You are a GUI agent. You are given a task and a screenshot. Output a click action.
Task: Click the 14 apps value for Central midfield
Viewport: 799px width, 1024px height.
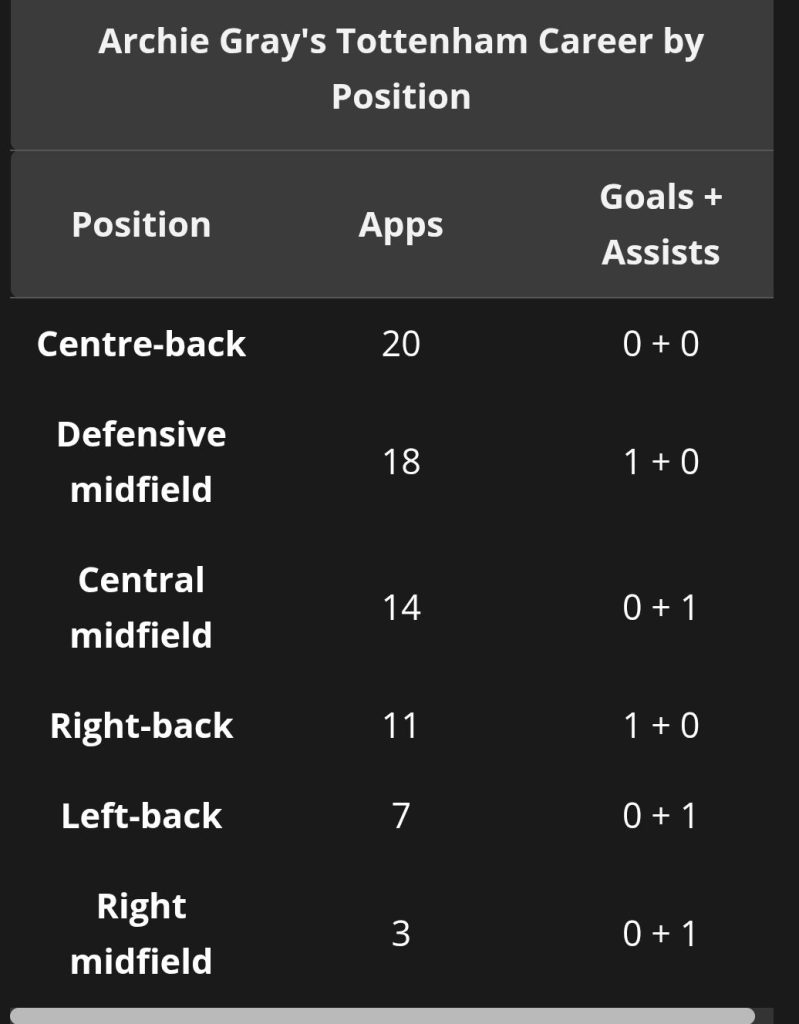[x=401, y=608]
